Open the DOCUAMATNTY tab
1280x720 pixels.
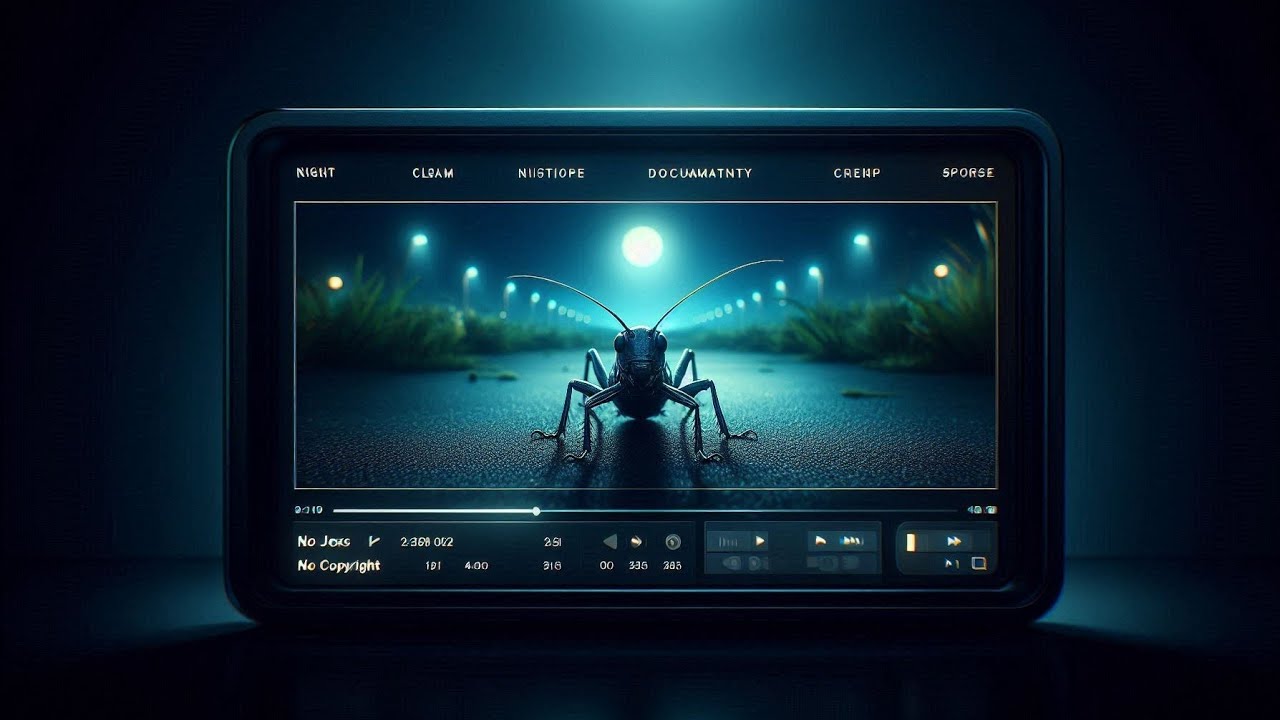point(700,173)
